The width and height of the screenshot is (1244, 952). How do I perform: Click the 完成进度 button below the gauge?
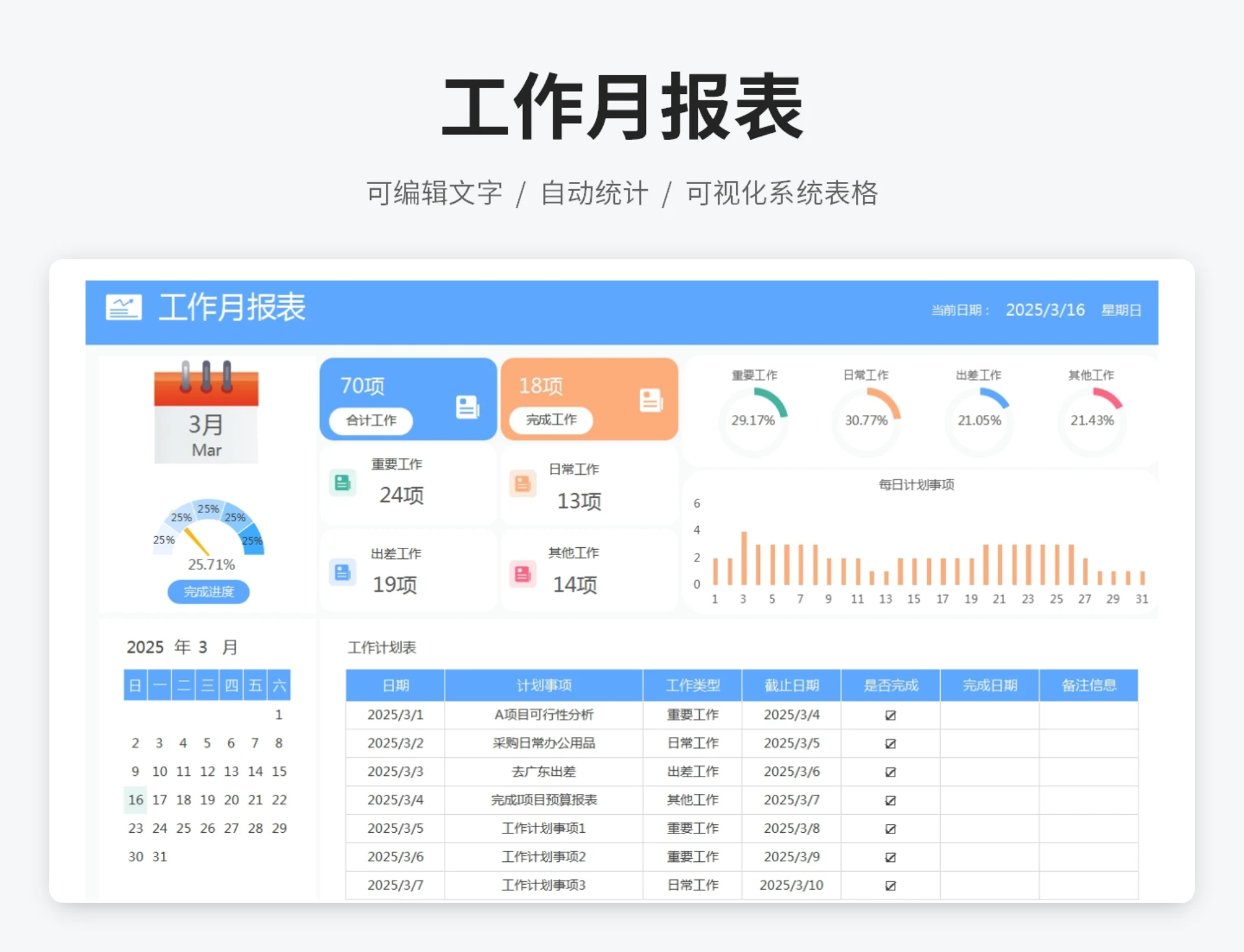208,591
